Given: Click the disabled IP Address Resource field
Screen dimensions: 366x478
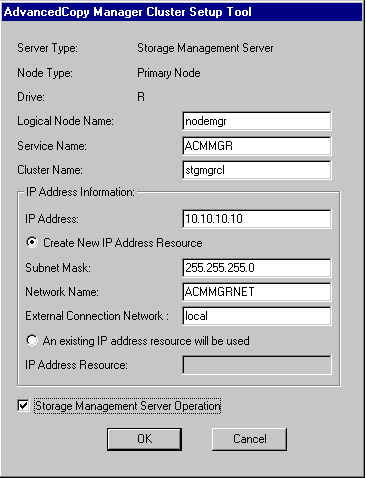Looking at the screenshot, I should click(x=257, y=365).
